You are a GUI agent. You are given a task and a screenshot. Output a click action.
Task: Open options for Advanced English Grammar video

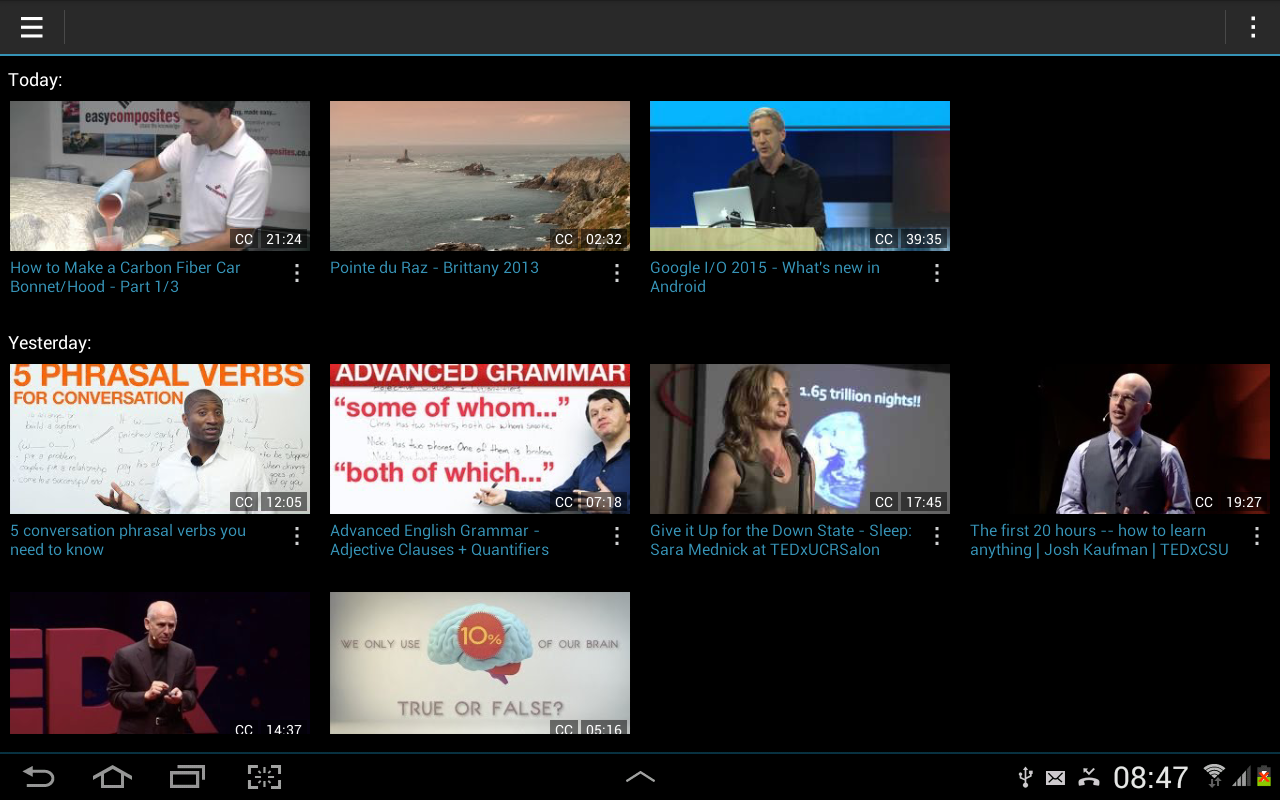pos(617,536)
